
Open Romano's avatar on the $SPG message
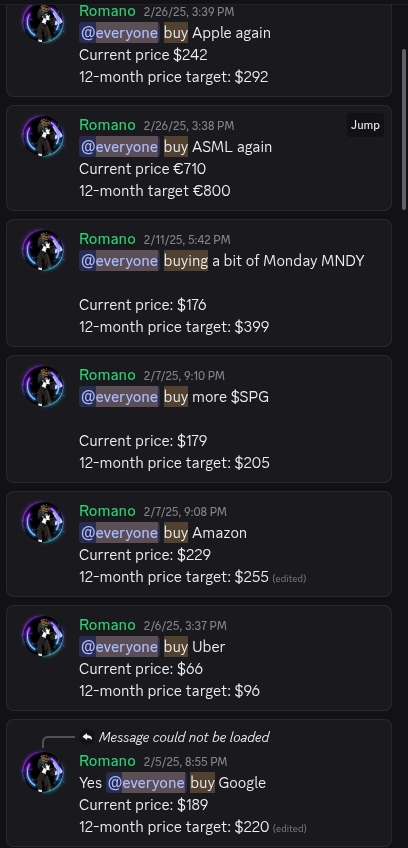pos(43,386)
